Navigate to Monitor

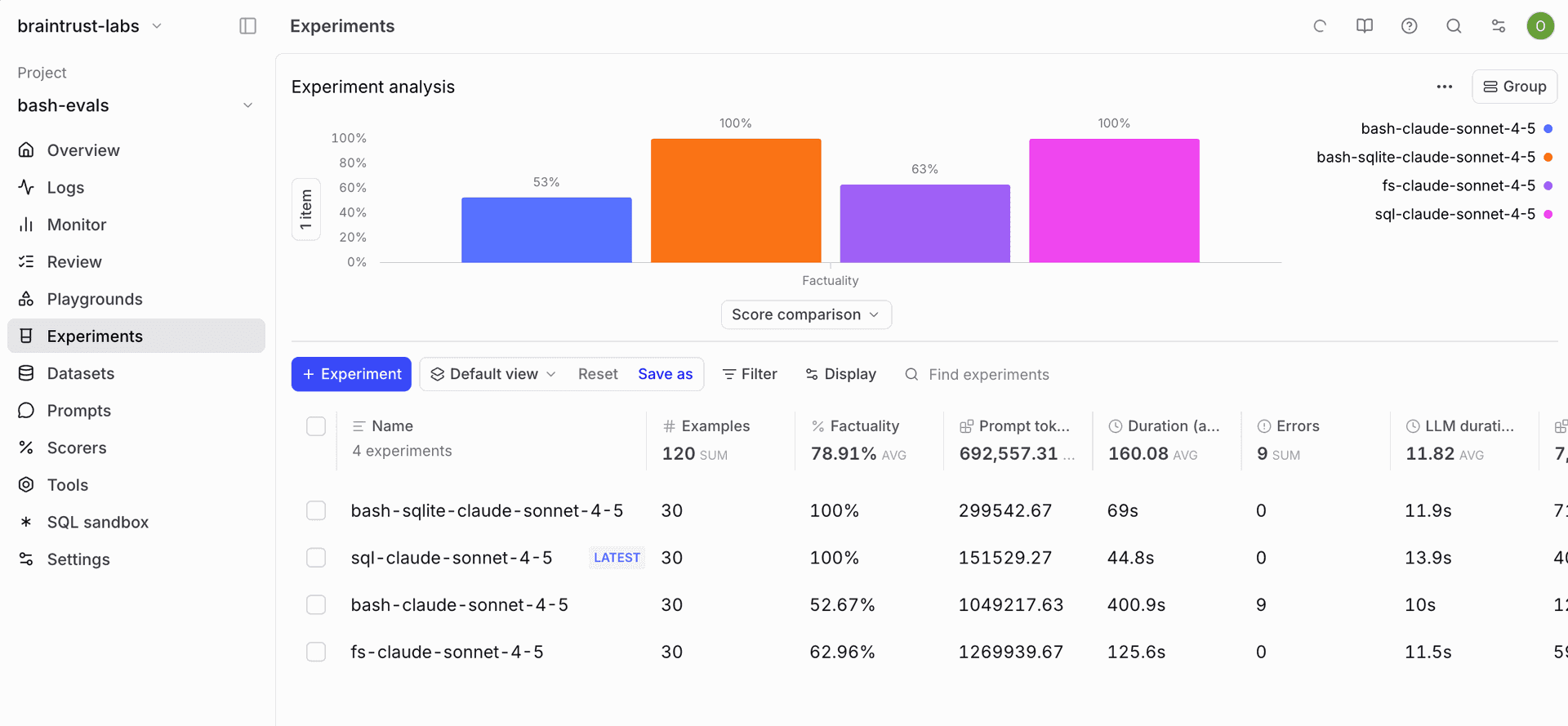[136, 225]
